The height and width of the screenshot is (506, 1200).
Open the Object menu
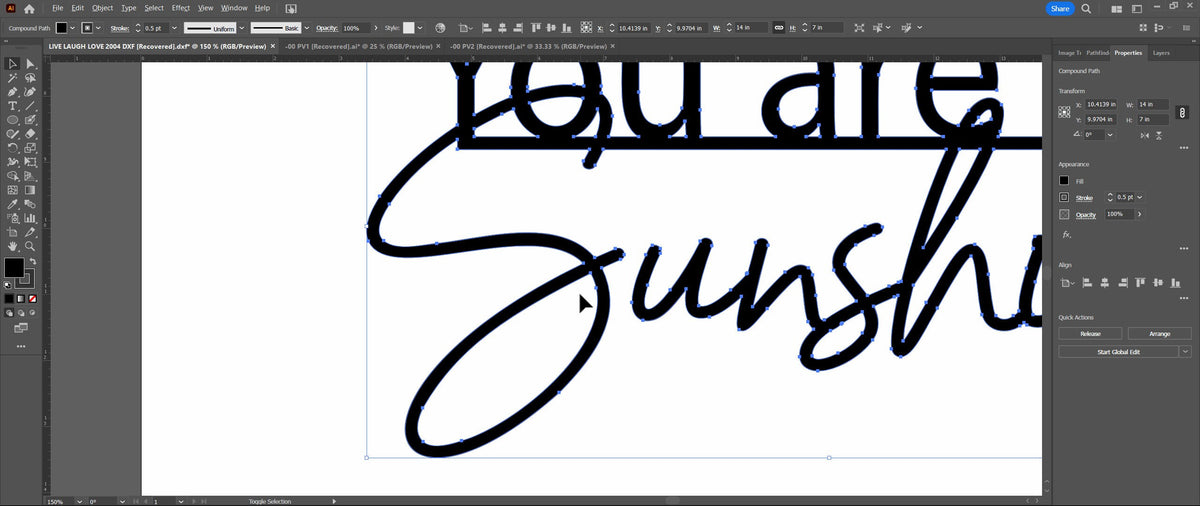(102, 8)
